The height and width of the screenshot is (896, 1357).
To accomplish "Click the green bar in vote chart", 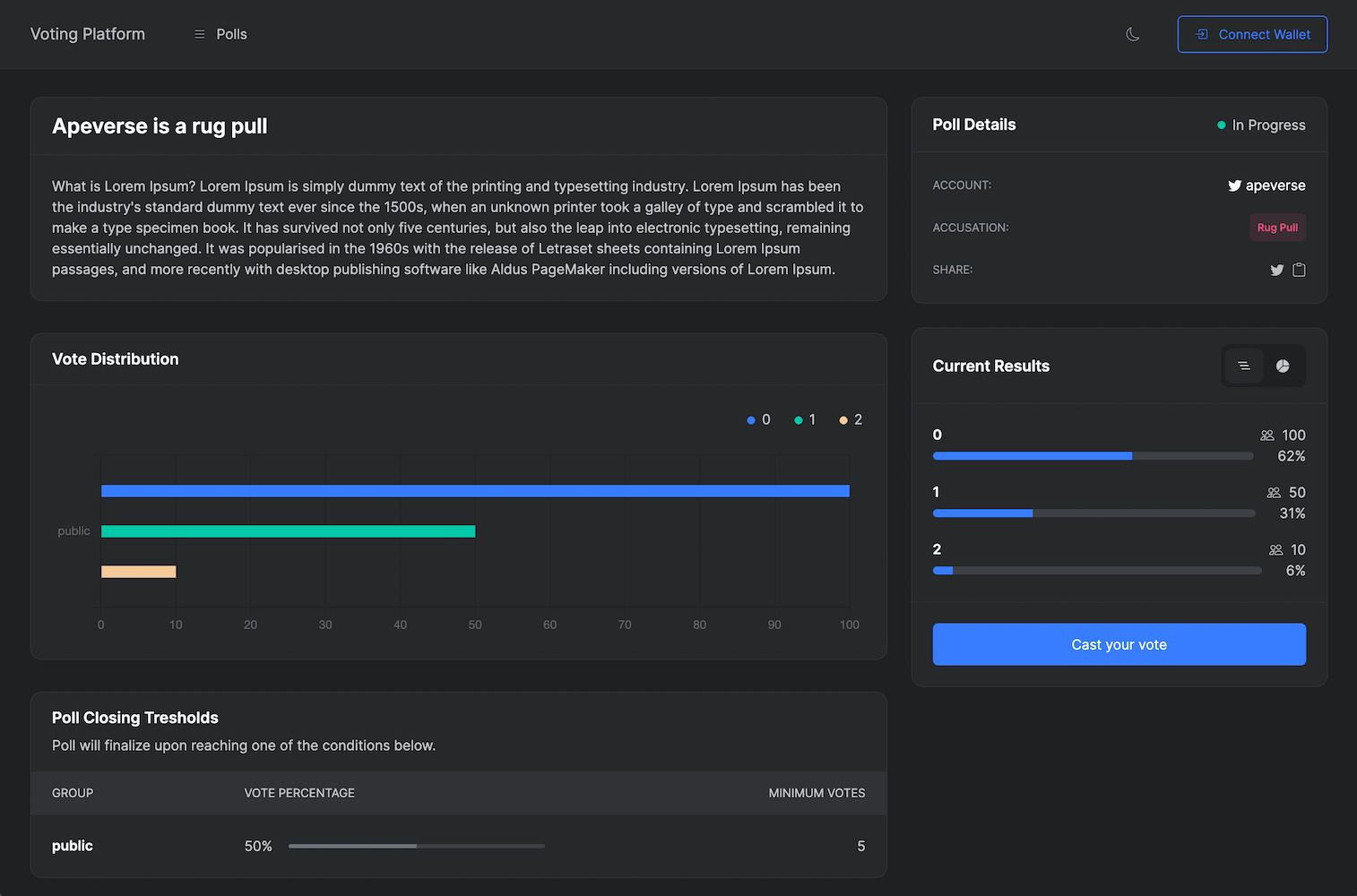I will (x=288, y=531).
